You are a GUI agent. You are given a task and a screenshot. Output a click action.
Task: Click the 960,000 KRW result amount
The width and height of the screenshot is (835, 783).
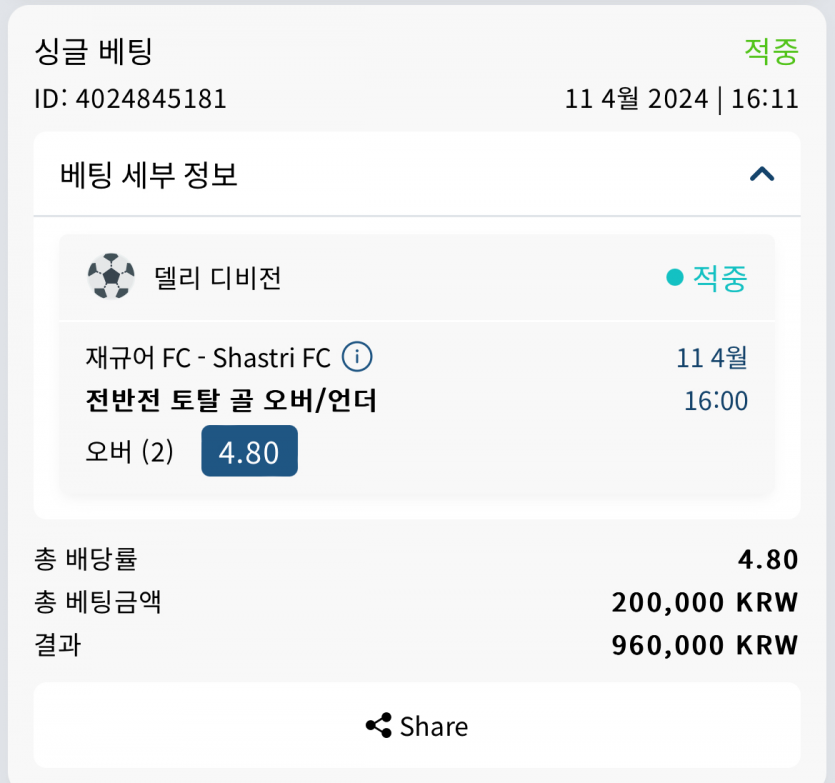(x=705, y=645)
